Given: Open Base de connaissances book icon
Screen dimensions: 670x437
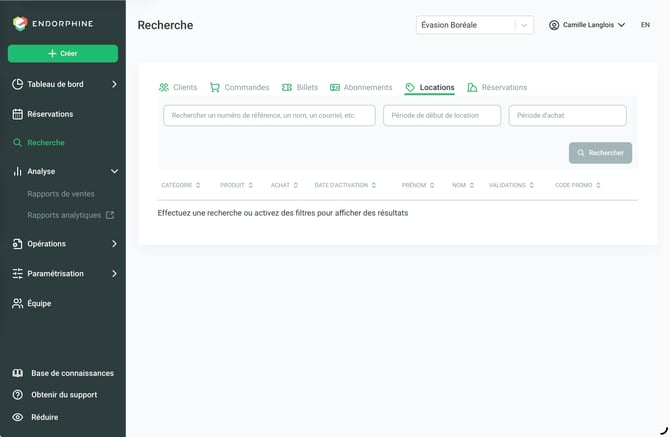Looking at the screenshot, I should 18,373.
